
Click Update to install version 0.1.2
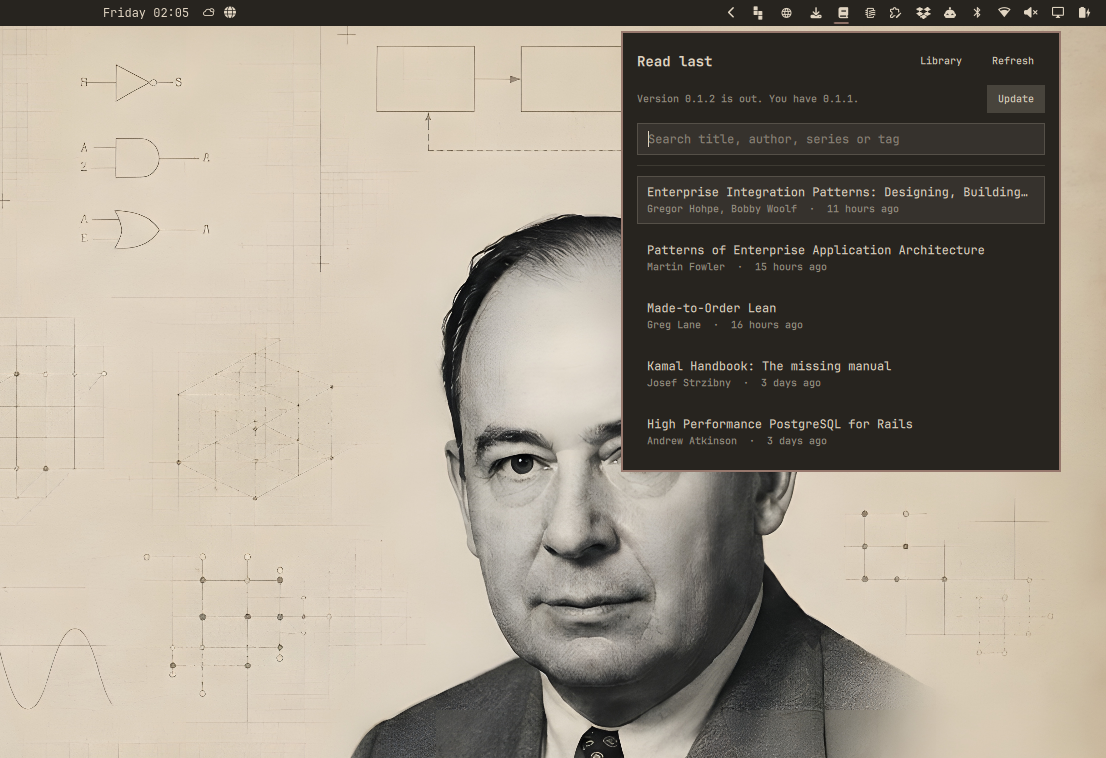point(1016,99)
